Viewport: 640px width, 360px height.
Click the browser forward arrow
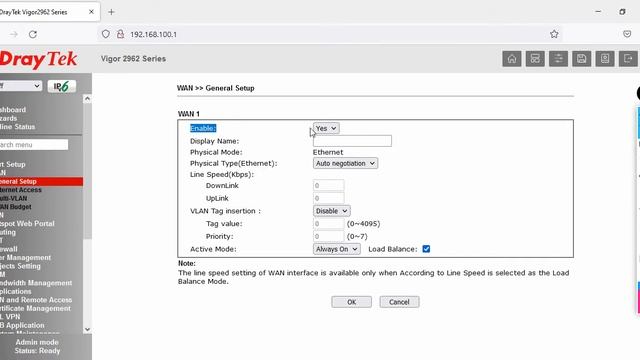click(x=14, y=34)
